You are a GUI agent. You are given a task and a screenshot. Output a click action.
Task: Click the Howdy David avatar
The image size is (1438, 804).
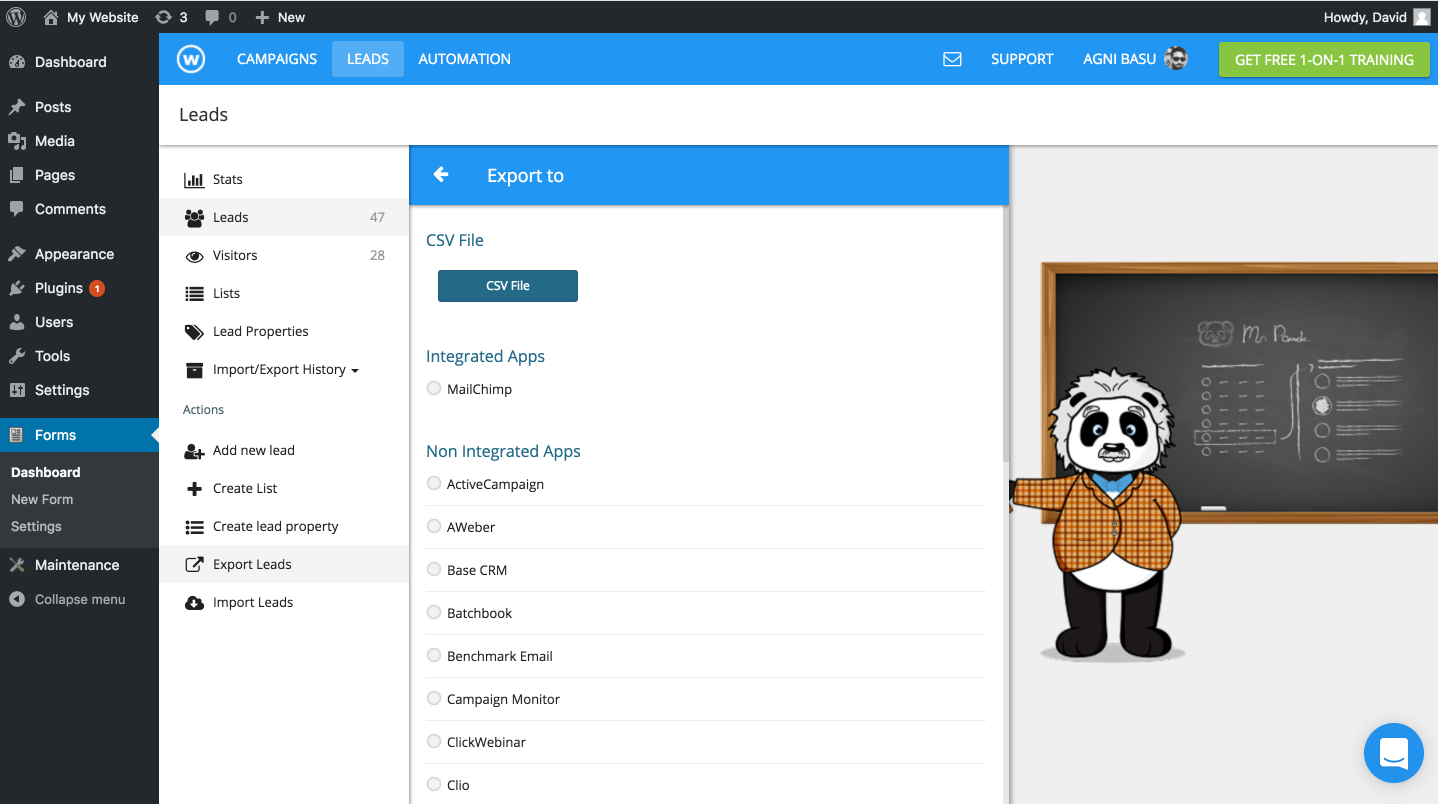coord(1421,17)
